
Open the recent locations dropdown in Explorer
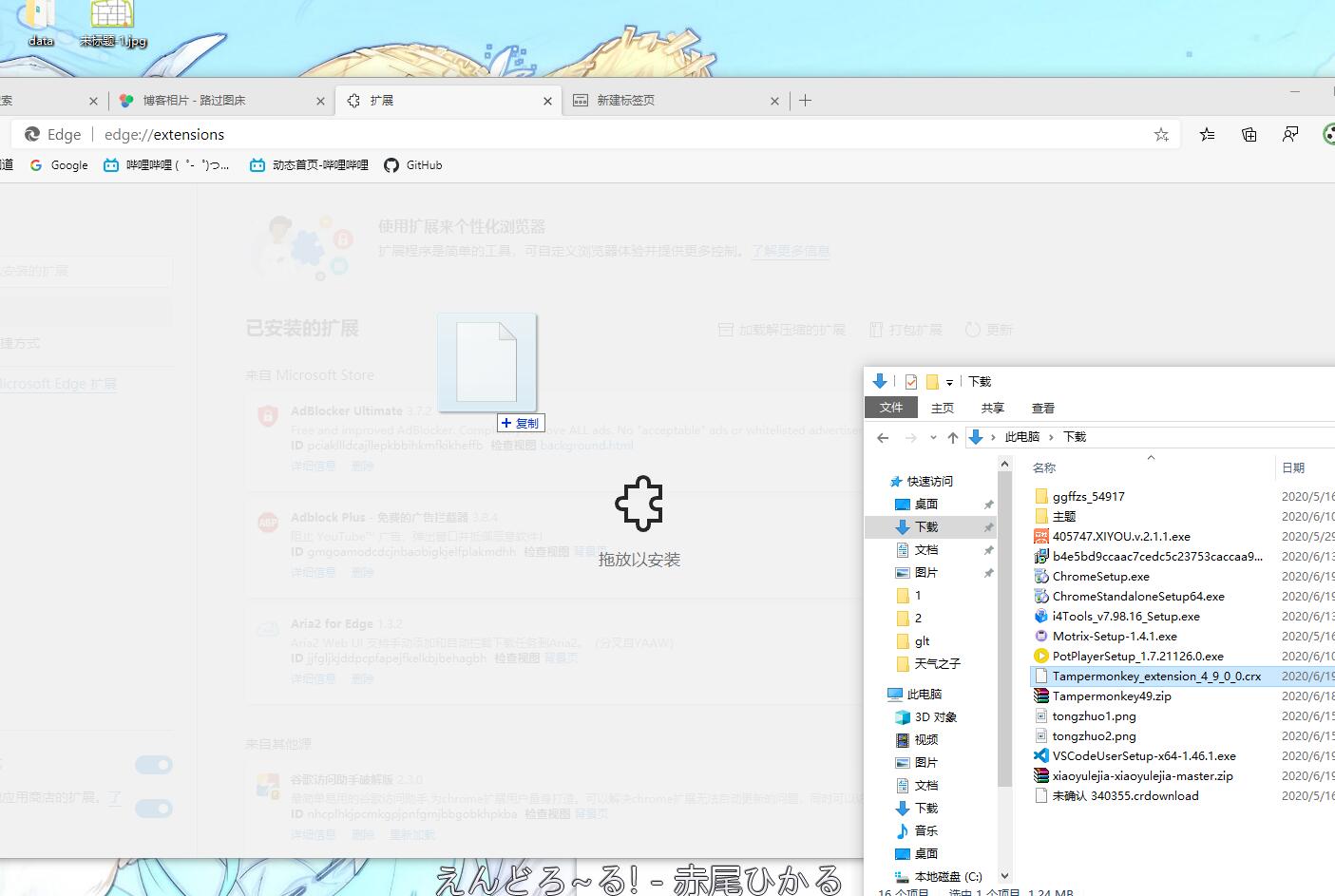pyautogui.click(x=933, y=438)
